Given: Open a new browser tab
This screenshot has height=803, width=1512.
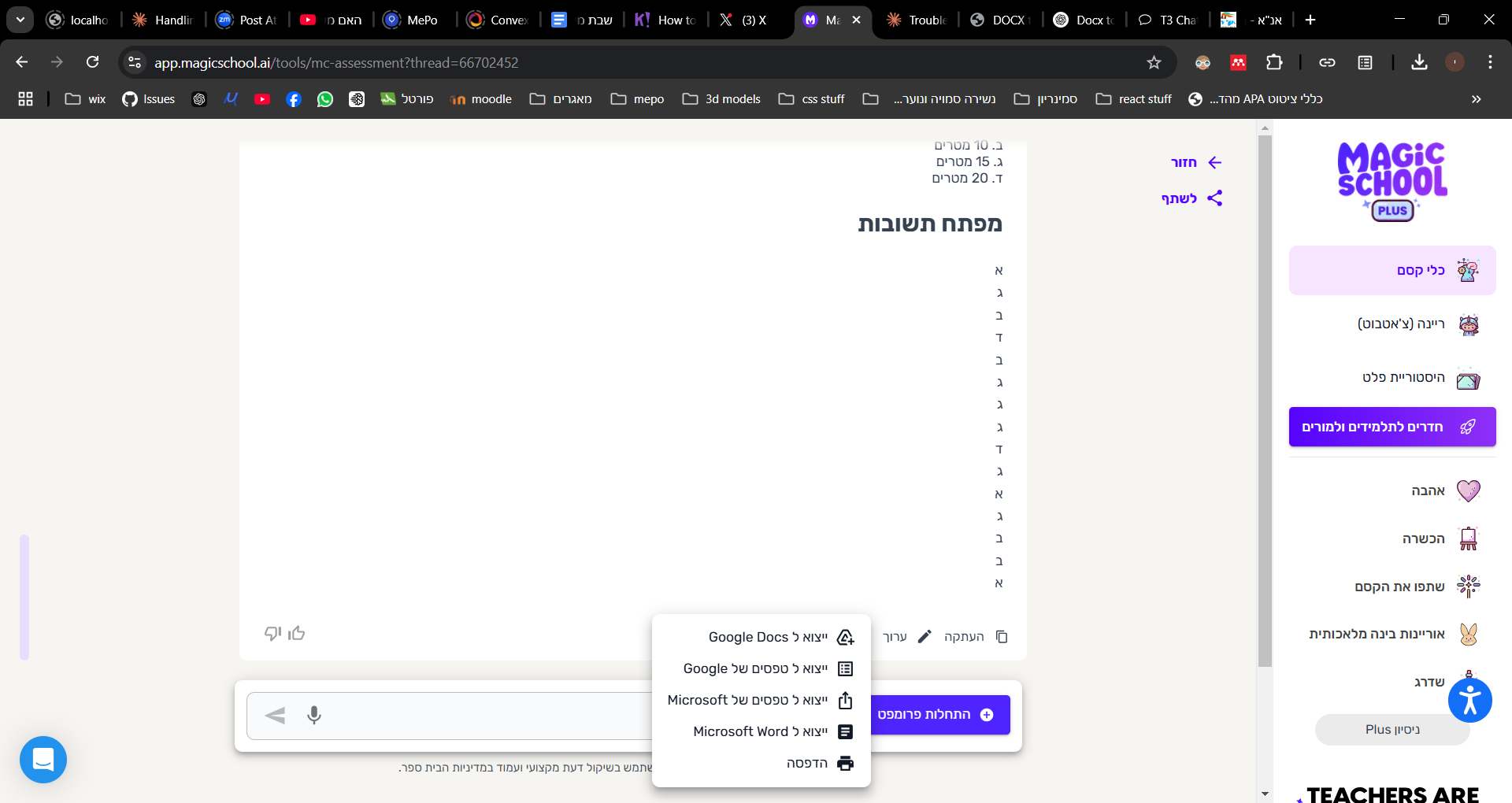Looking at the screenshot, I should (x=1310, y=20).
